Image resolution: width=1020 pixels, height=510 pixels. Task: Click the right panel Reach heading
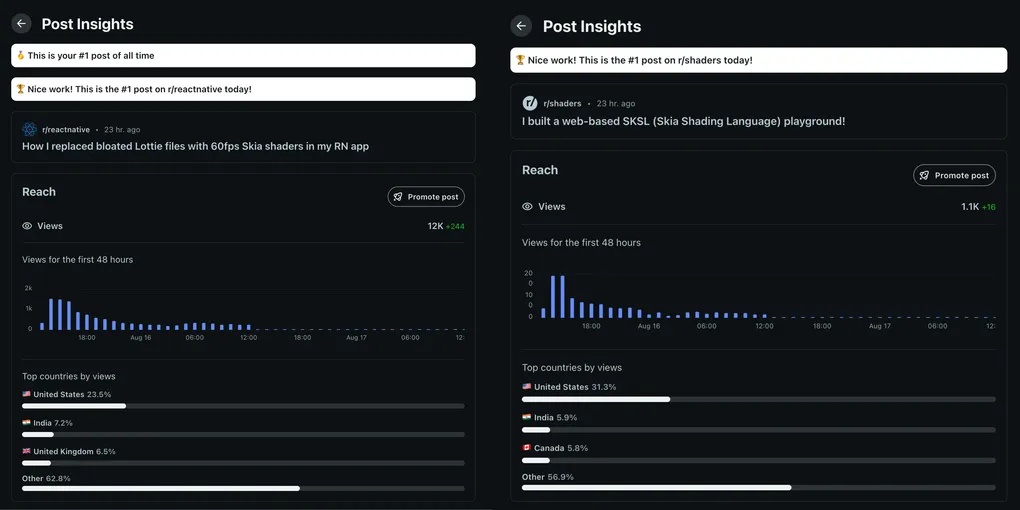[540, 170]
